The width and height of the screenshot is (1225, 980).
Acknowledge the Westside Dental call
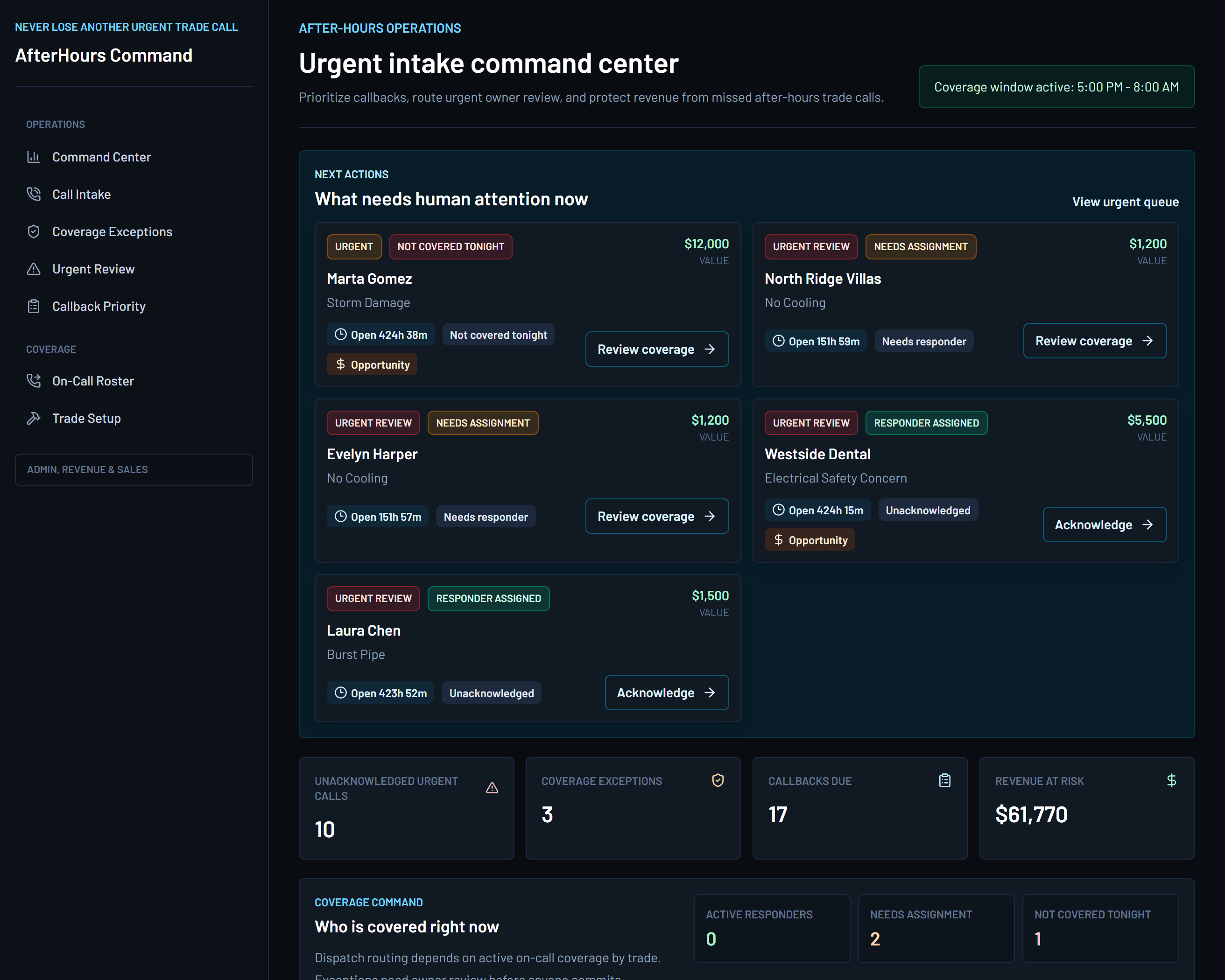[1105, 525]
